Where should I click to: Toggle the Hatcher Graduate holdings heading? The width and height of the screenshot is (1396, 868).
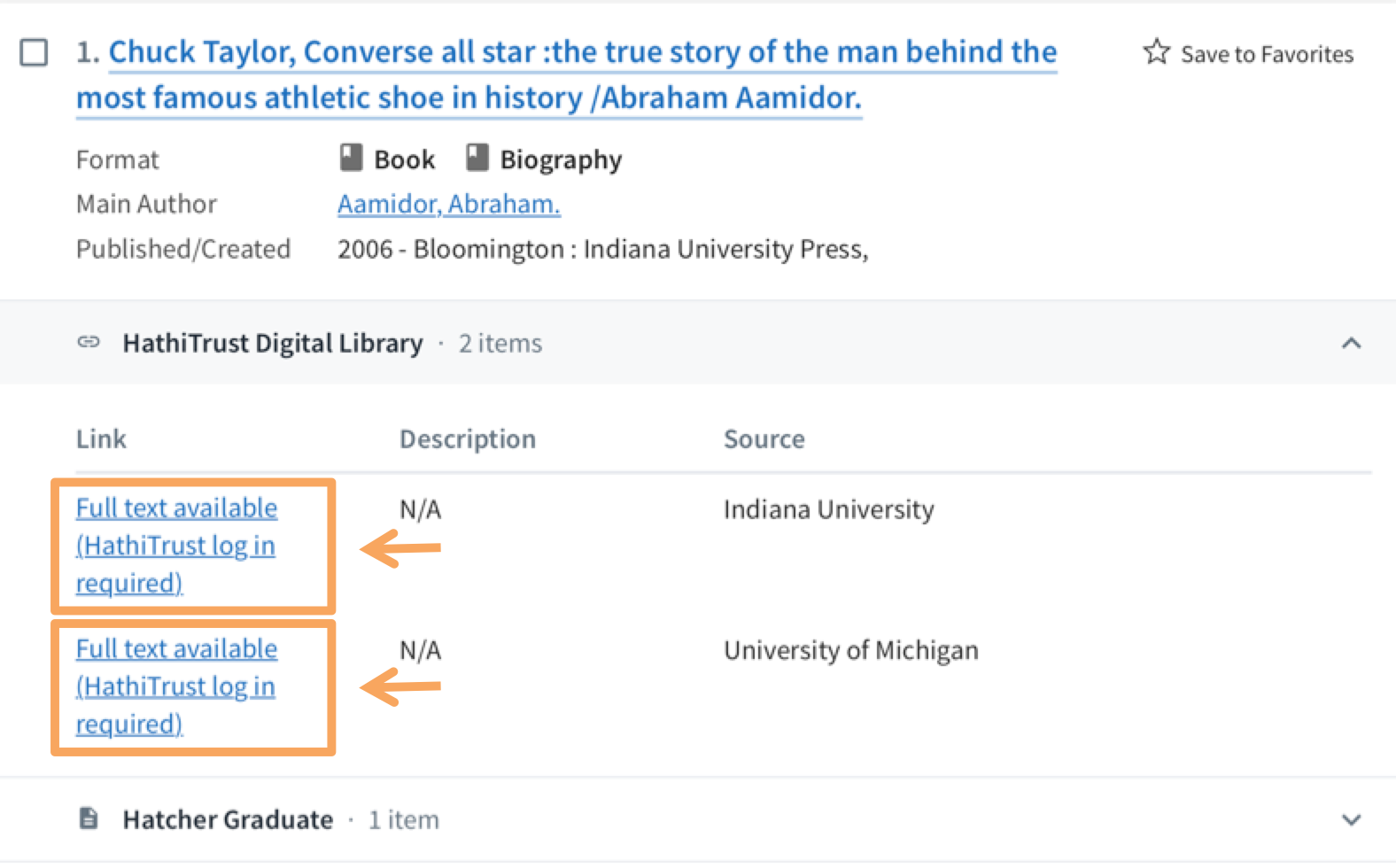228,819
